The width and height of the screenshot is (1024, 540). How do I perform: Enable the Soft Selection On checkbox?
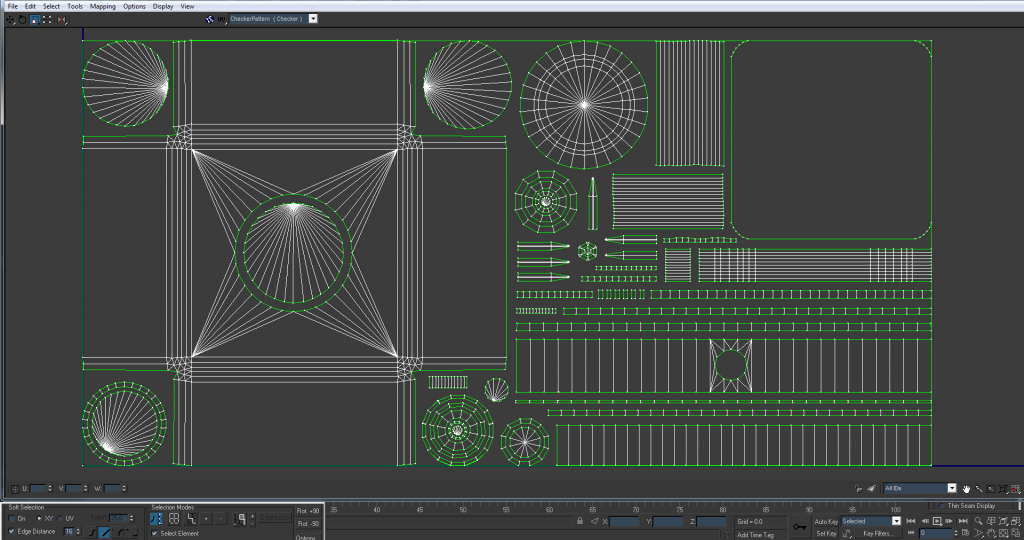[12, 518]
